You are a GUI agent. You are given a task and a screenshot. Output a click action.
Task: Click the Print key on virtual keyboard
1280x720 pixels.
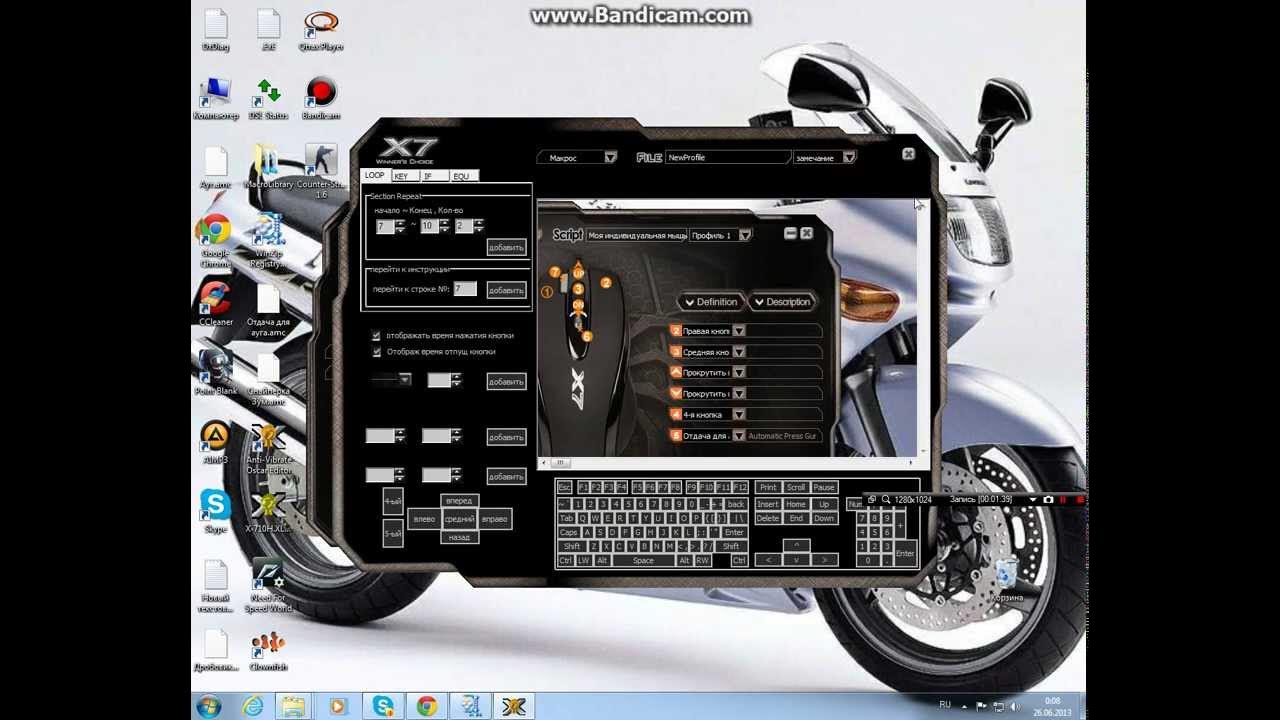point(767,487)
